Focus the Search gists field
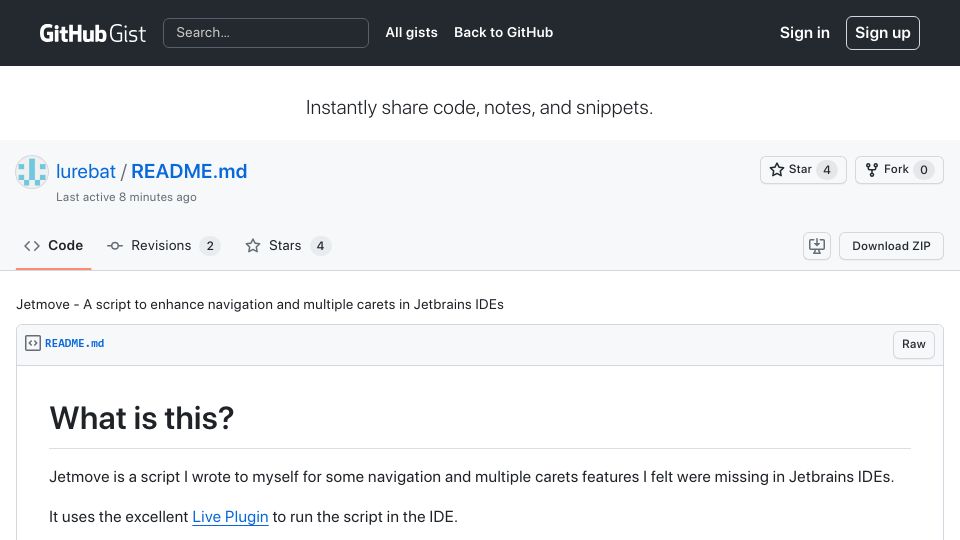Viewport: 960px width, 540px height. (266, 32)
